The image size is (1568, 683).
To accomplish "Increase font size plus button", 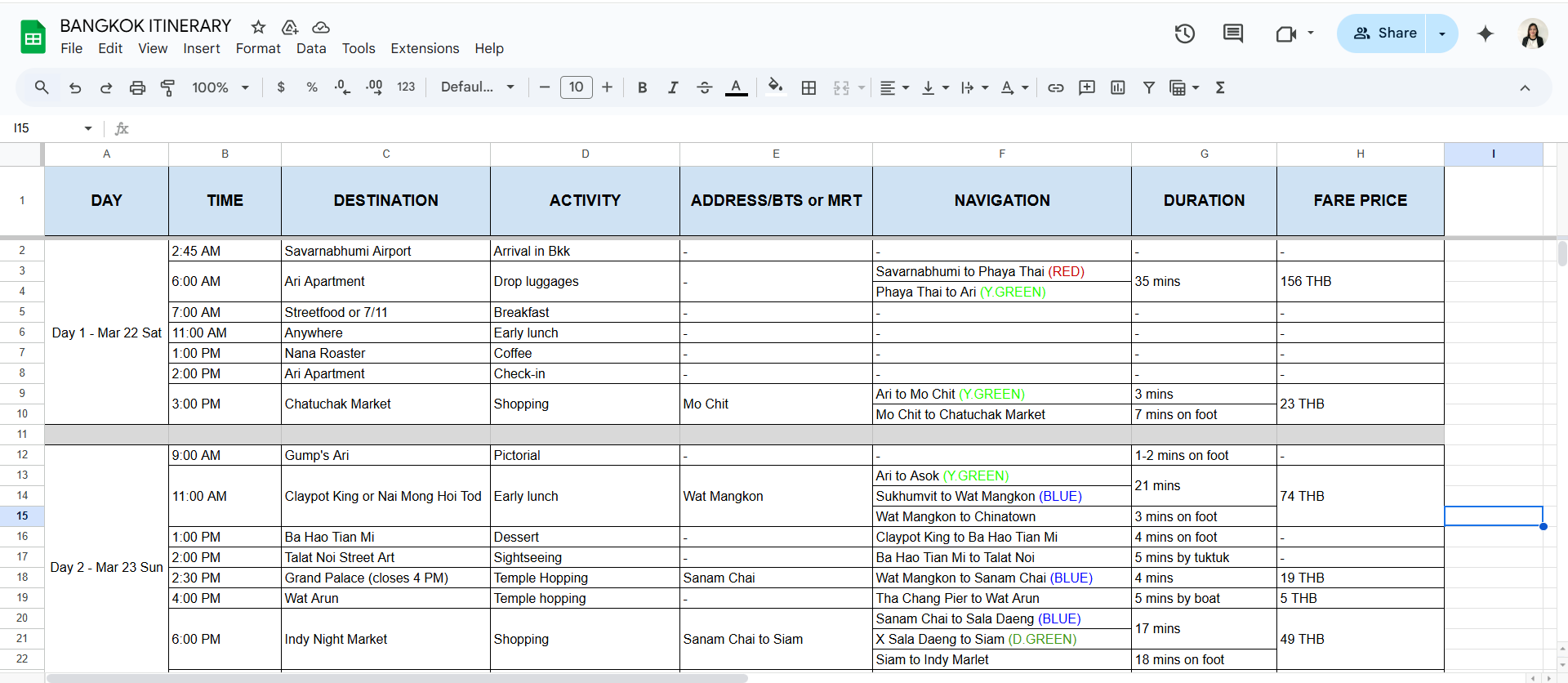I will [x=607, y=87].
